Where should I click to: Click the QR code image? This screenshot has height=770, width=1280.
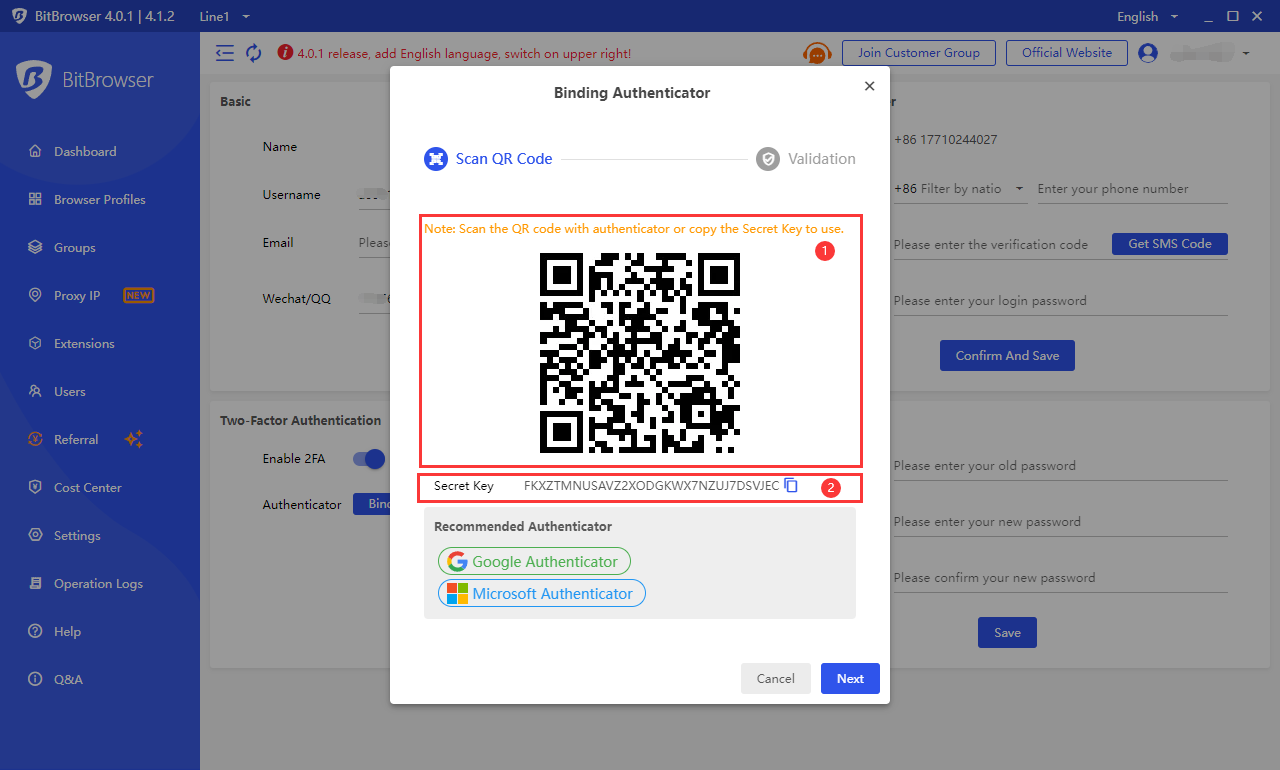(640, 352)
